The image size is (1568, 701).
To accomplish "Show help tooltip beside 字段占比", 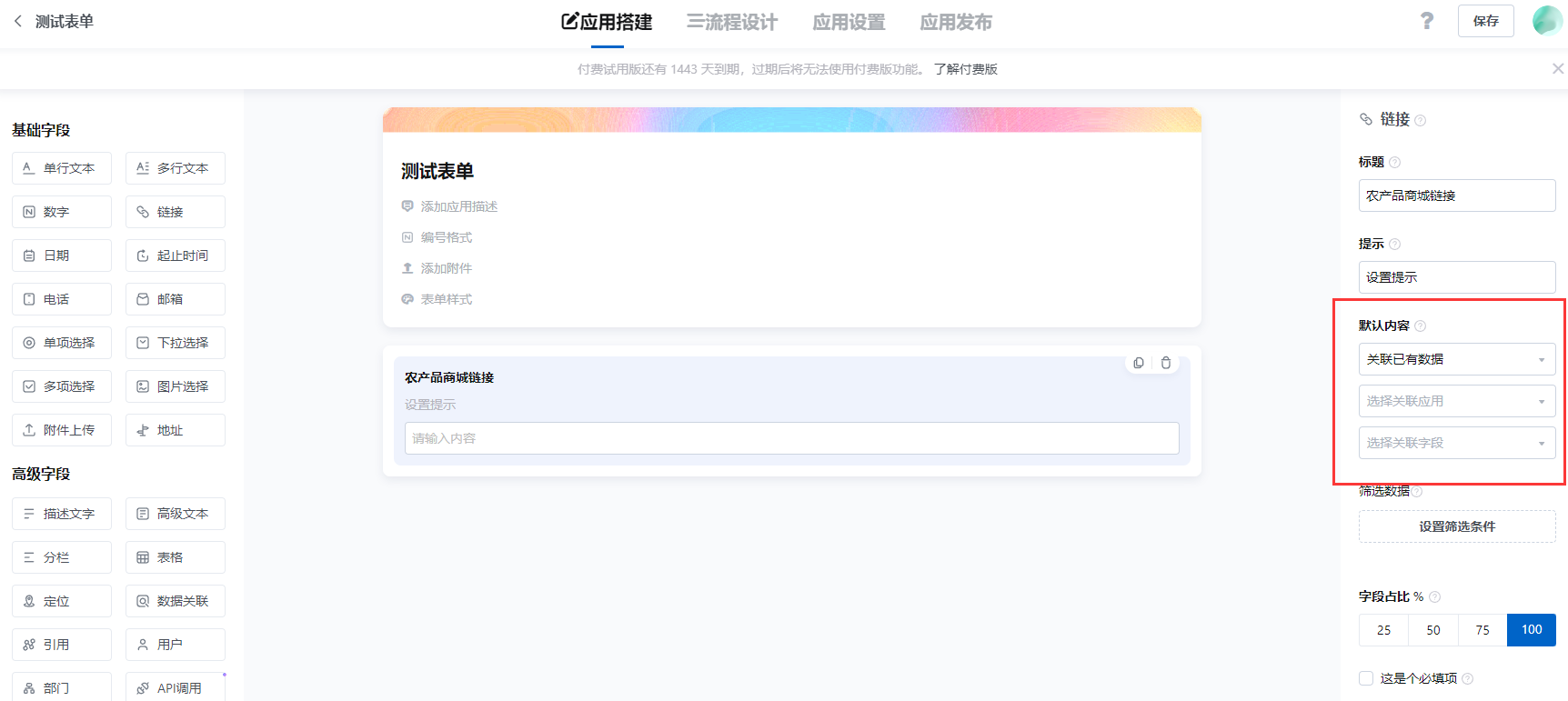I will [1435, 597].
